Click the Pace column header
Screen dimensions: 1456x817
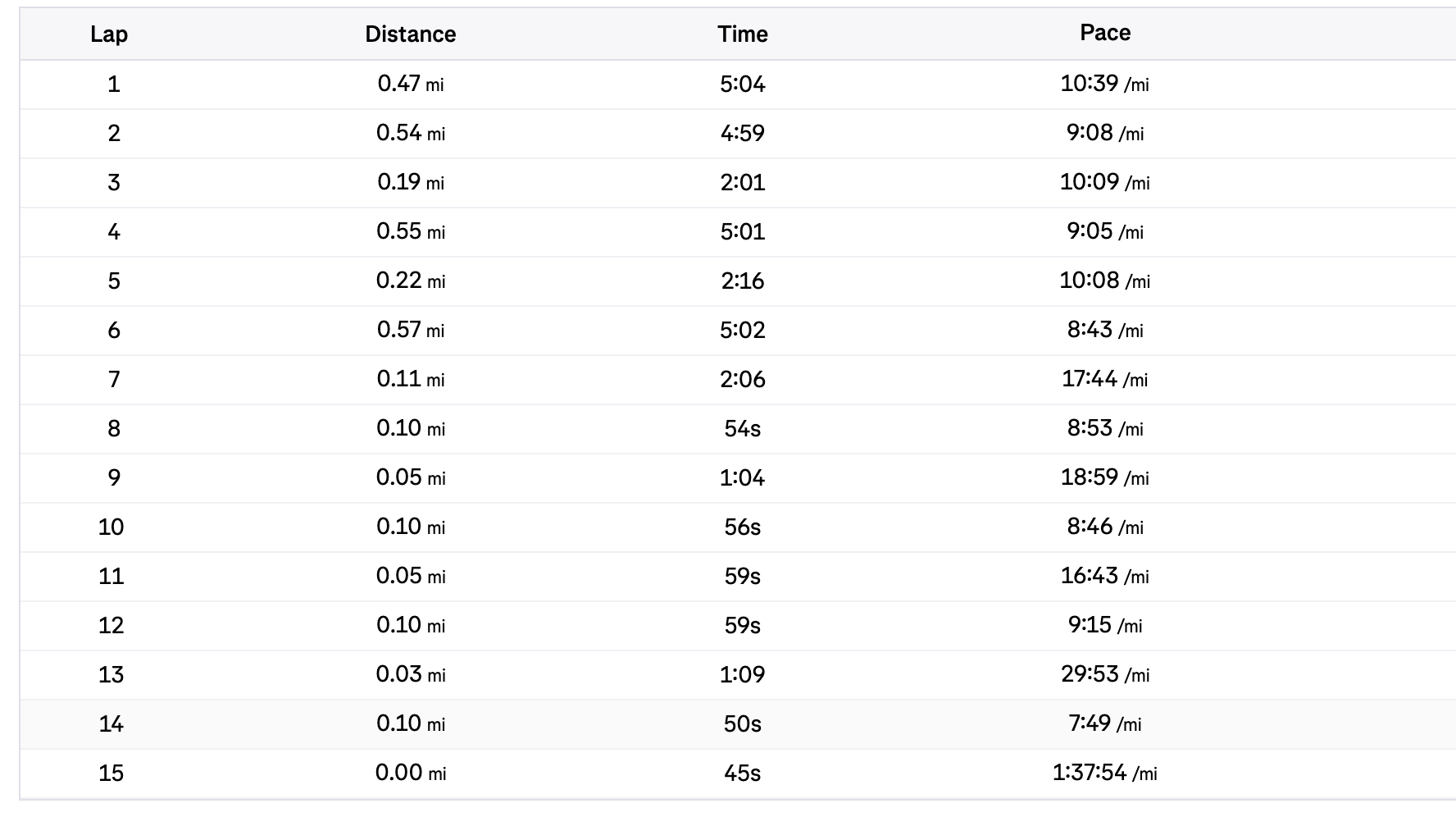(1104, 33)
